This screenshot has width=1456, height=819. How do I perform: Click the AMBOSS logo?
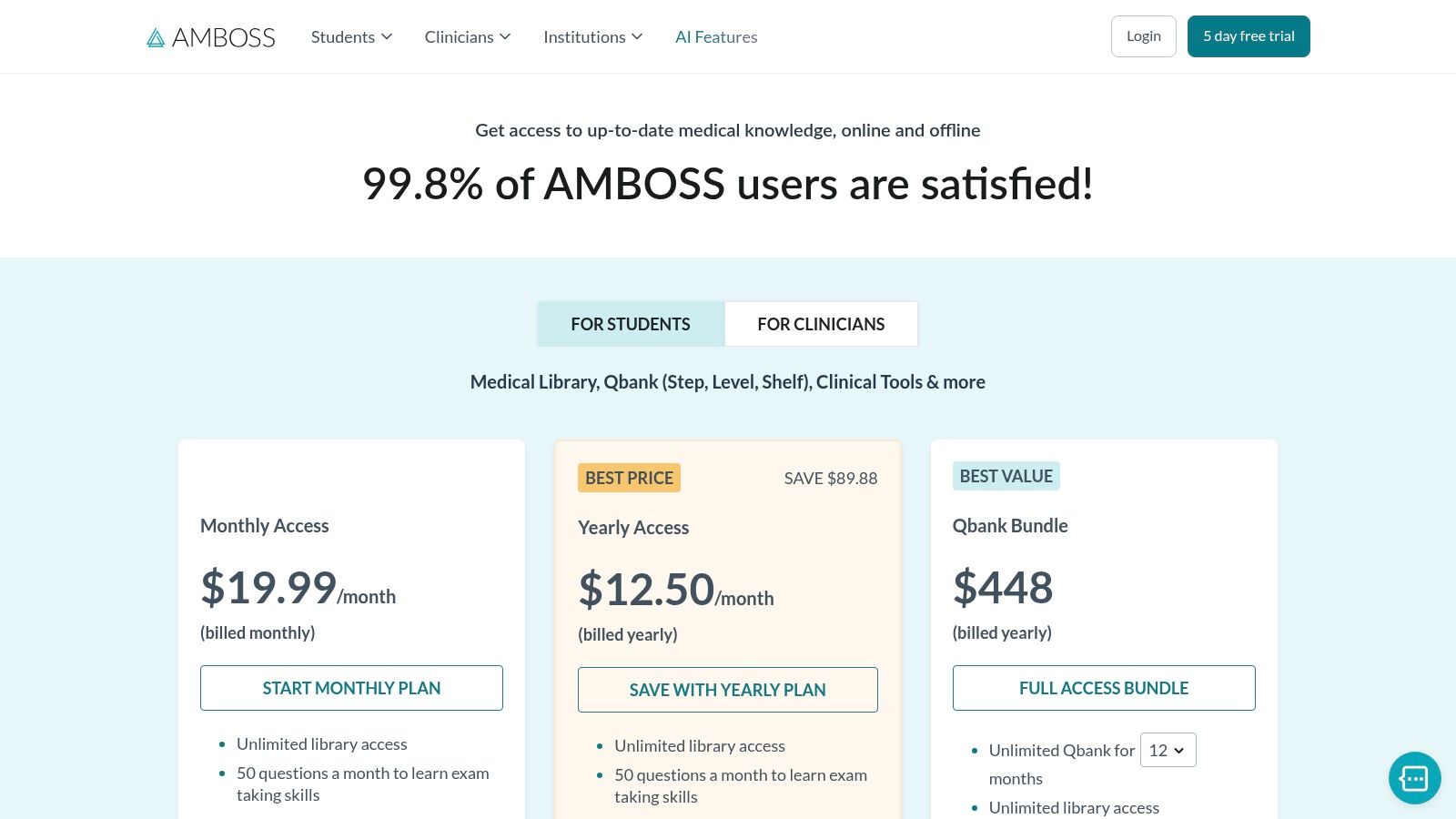click(x=211, y=36)
